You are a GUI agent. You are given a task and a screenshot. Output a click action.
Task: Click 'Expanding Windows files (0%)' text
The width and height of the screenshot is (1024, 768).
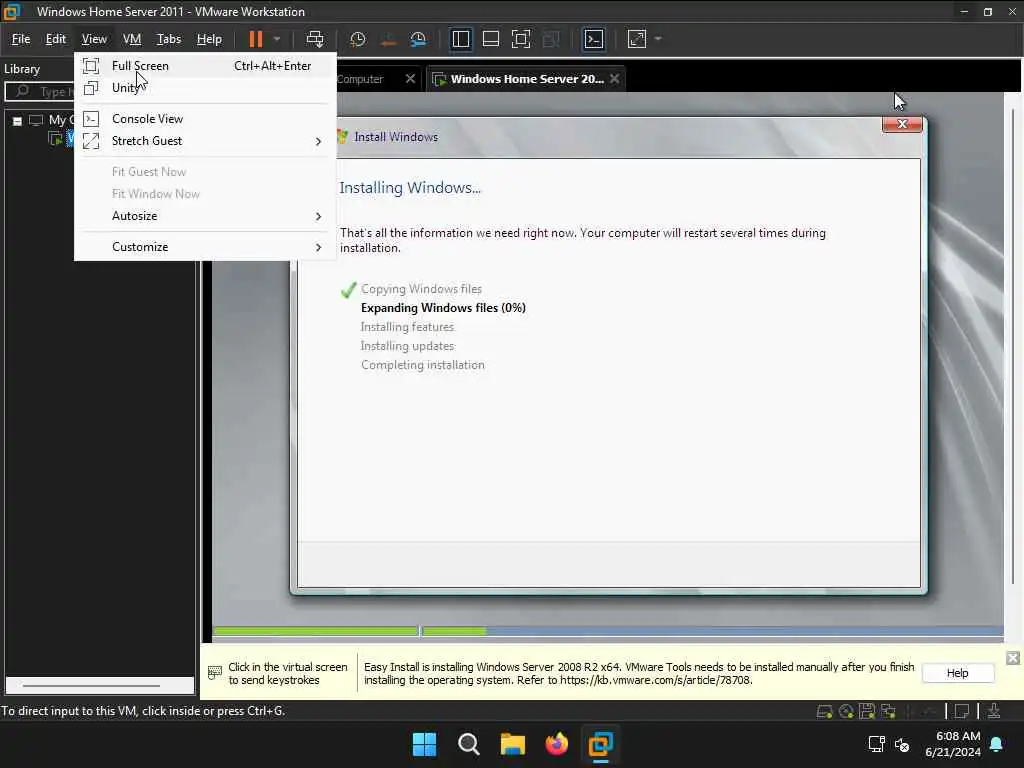coord(443,308)
